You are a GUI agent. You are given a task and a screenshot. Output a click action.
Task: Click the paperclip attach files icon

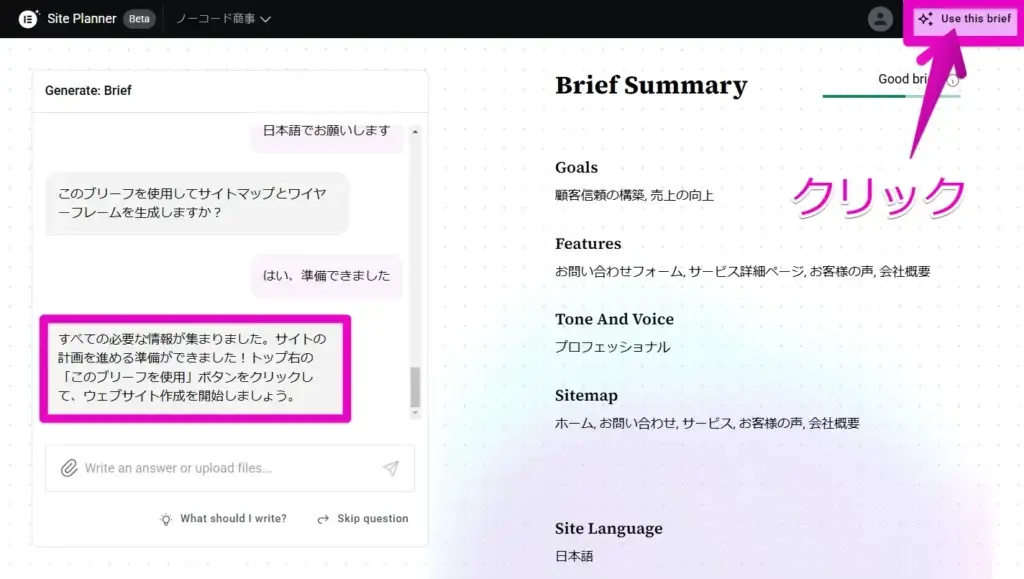(x=69, y=468)
